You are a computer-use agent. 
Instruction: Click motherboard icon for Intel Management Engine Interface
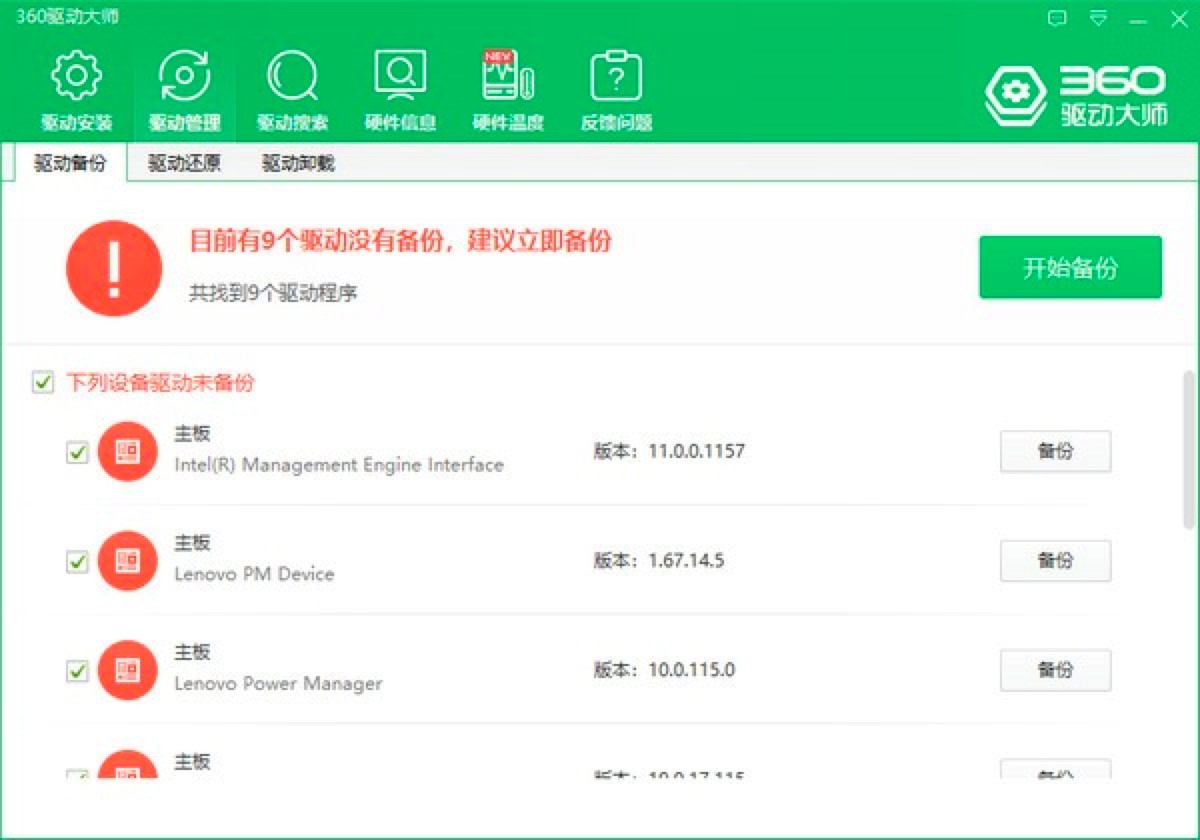point(128,452)
